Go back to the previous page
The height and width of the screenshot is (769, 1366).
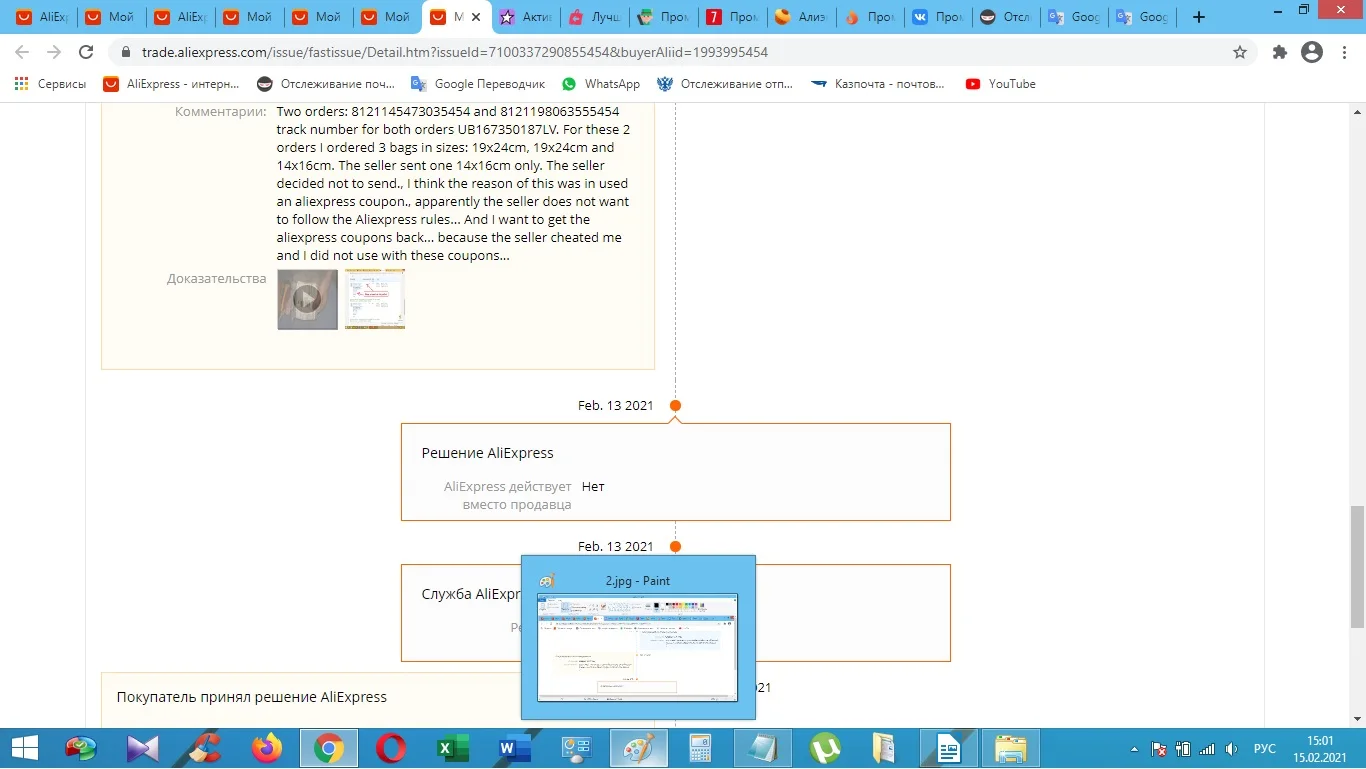23,52
